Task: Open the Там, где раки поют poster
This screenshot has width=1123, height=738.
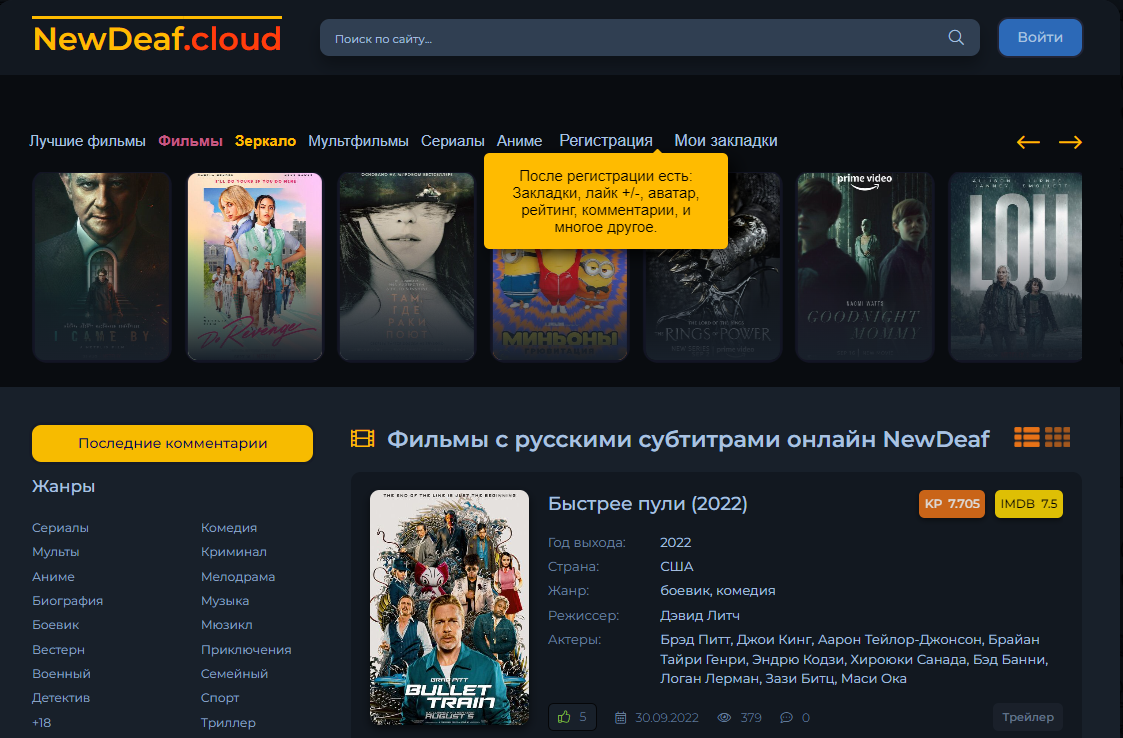Action: (x=407, y=267)
